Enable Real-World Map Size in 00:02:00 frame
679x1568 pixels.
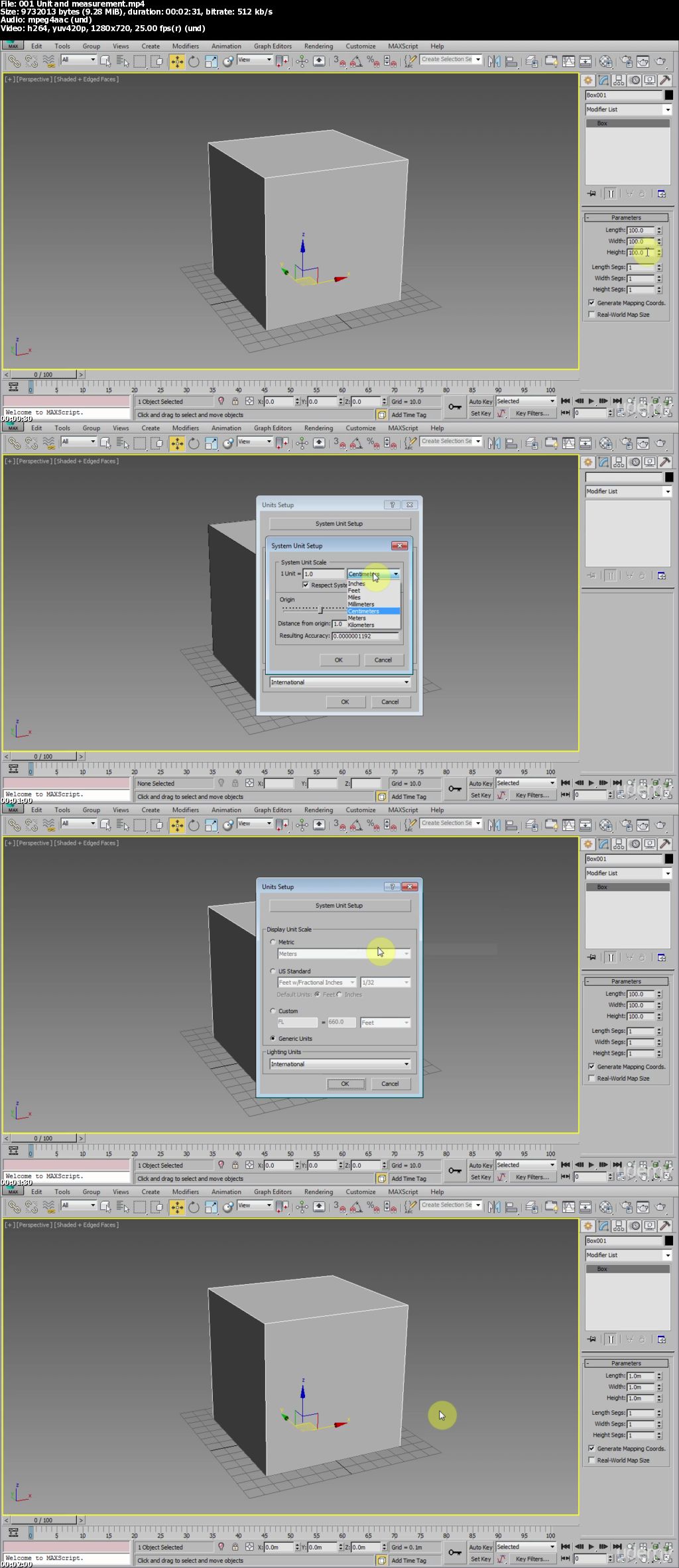coord(591,1460)
